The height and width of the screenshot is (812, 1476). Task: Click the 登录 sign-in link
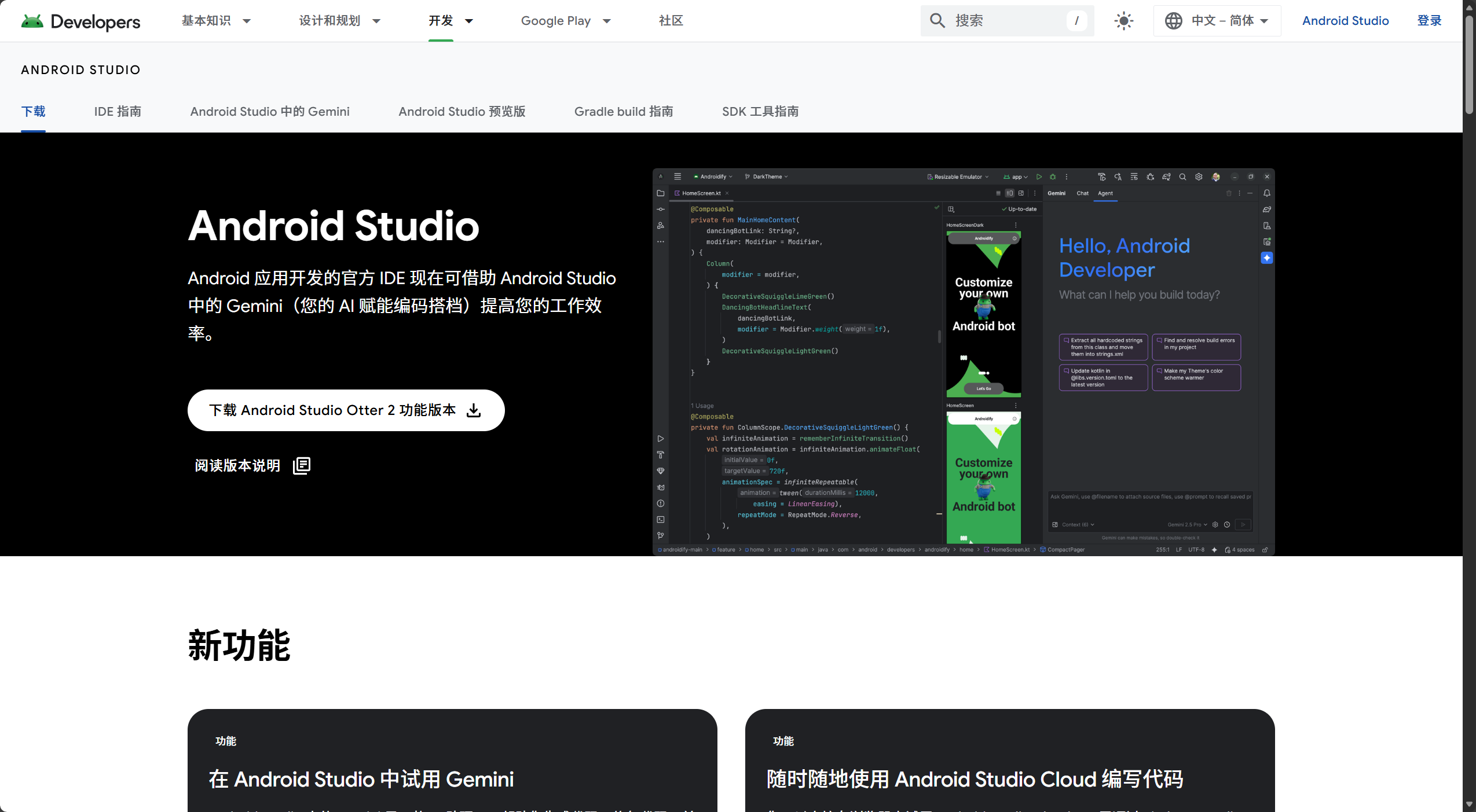coord(1429,21)
